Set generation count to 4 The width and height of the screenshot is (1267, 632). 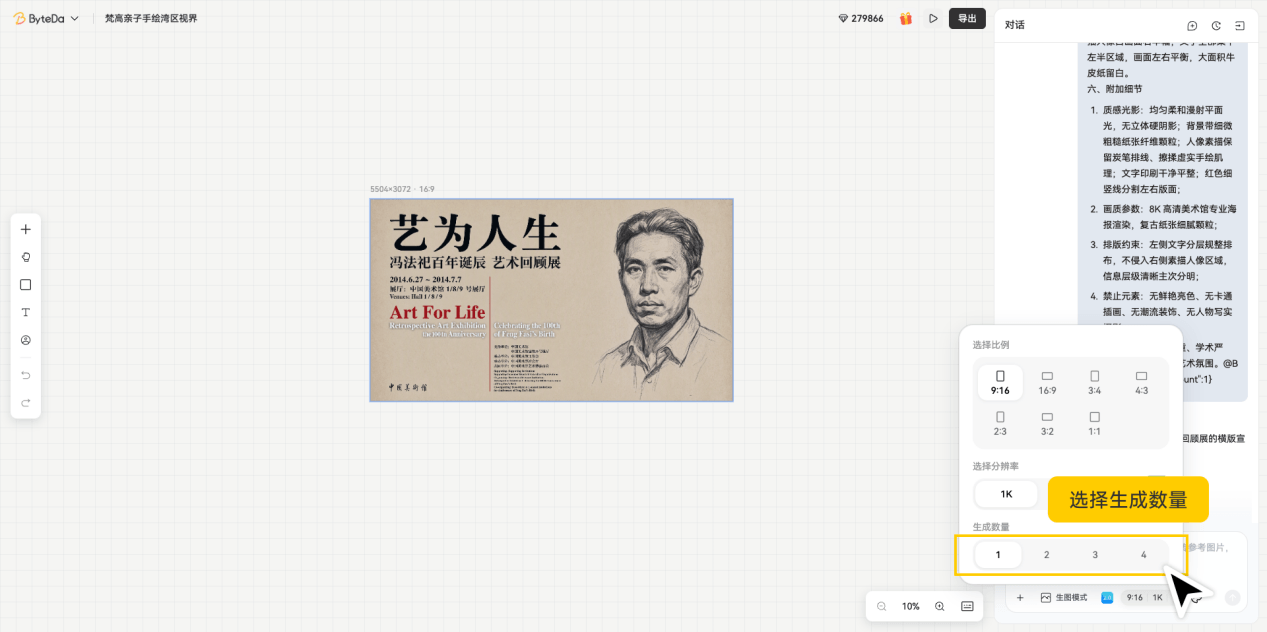(x=1144, y=555)
